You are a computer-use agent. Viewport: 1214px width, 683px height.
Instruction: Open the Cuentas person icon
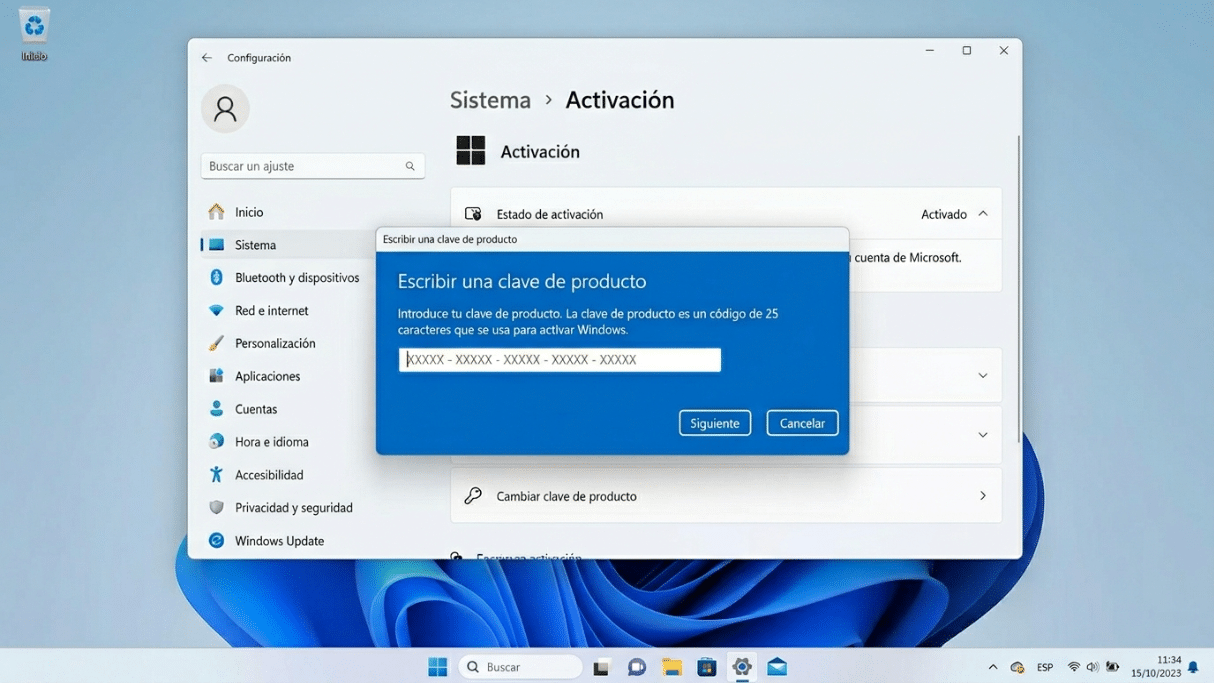click(216, 409)
